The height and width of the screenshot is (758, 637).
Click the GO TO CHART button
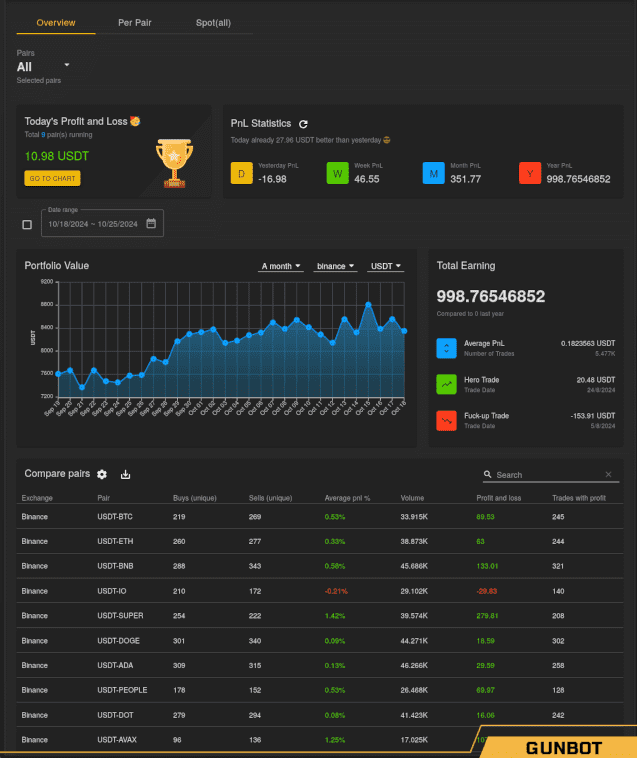click(52, 178)
